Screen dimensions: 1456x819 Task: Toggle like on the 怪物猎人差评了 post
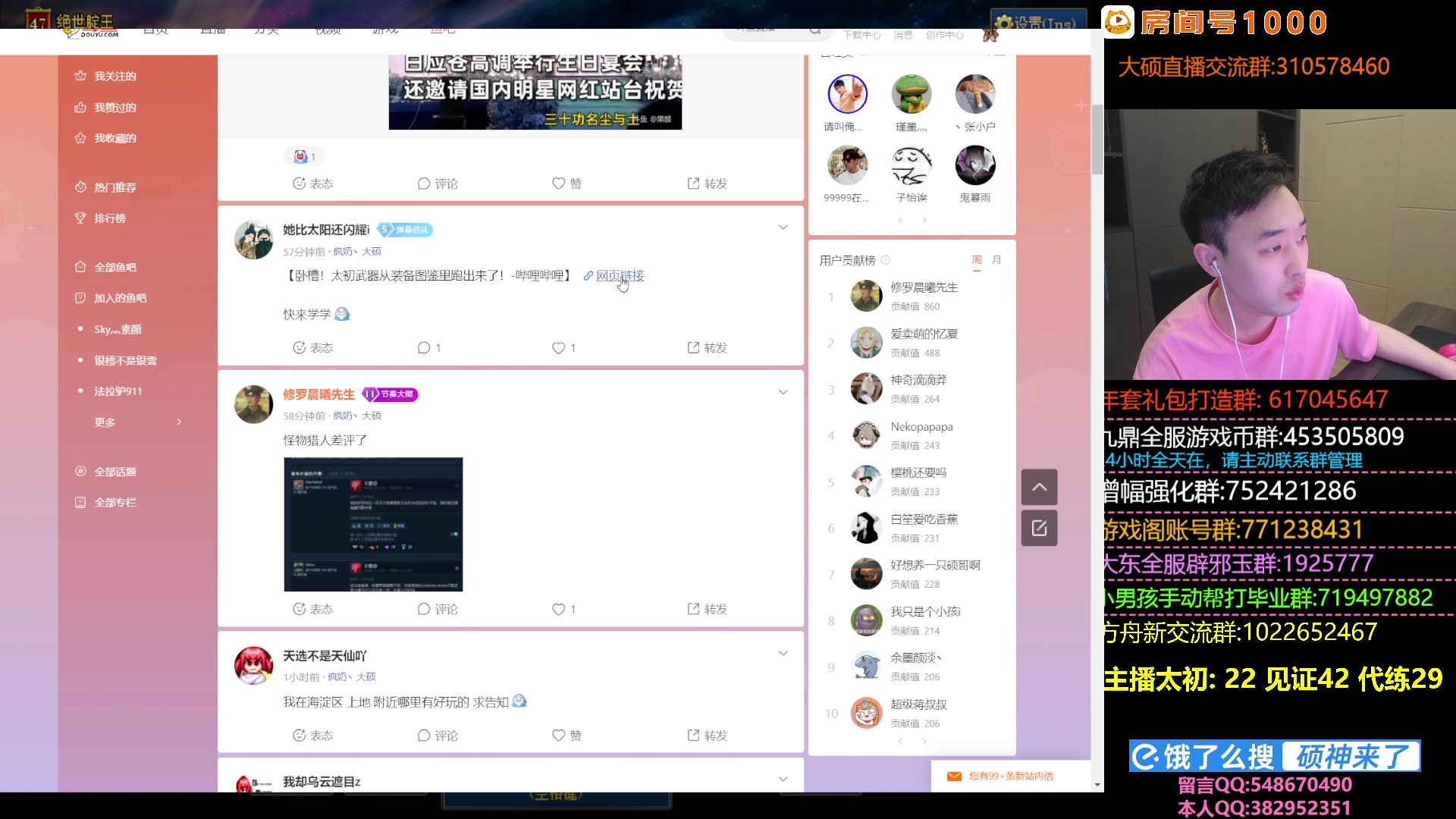(x=563, y=609)
